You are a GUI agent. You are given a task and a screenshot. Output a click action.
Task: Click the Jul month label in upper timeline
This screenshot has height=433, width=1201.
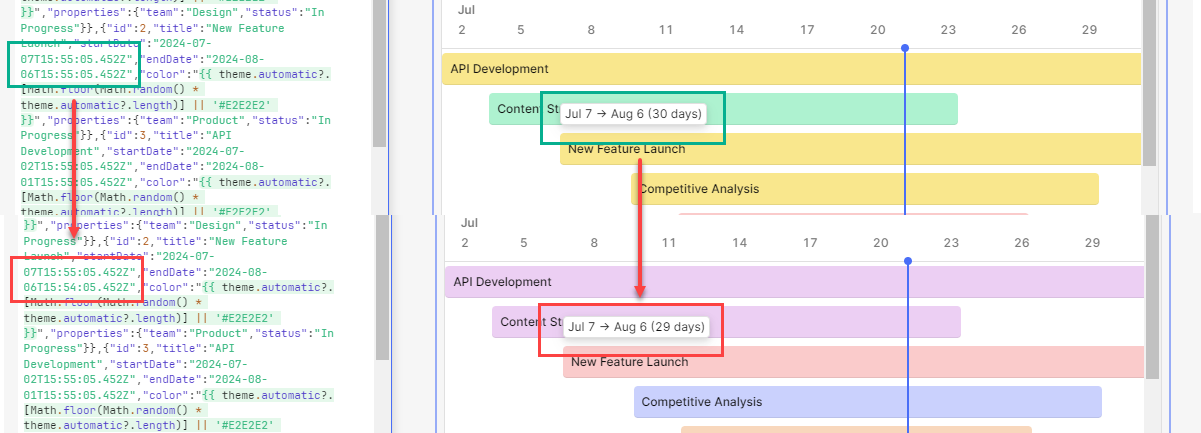[x=466, y=10]
